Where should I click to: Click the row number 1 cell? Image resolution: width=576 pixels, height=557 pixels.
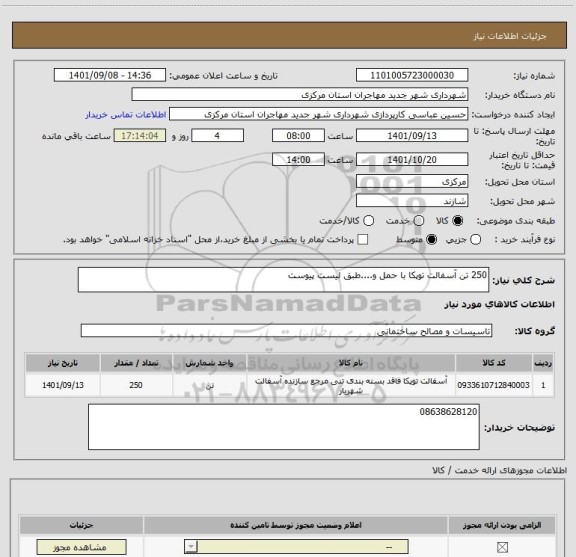click(543, 385)
